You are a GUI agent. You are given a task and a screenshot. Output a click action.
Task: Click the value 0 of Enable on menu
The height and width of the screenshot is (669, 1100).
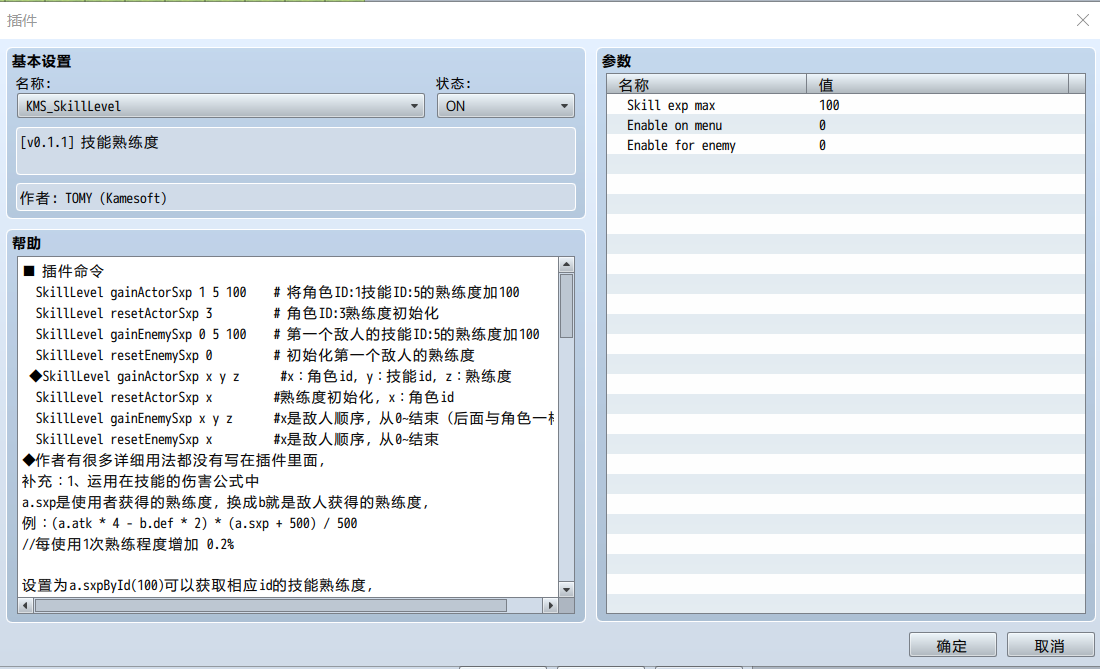[822, 125]
